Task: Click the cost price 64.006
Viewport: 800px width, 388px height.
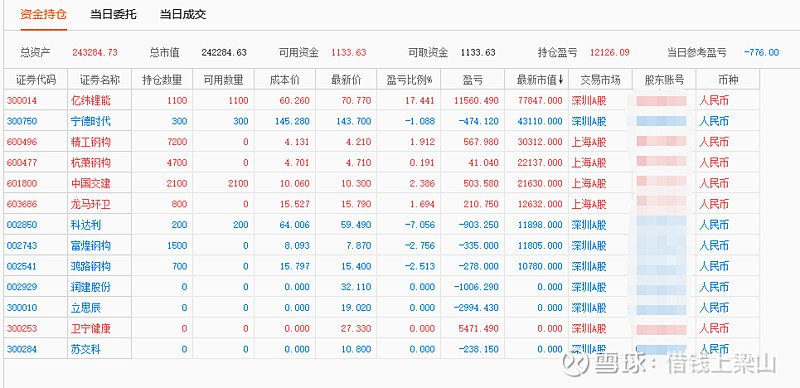Action: click(x=294, y=225)
